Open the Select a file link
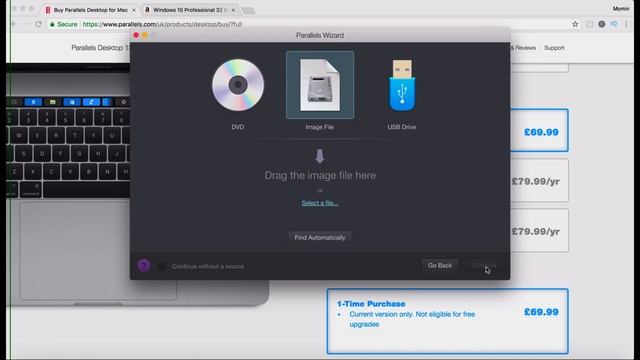This screenshot has width=640, height=360. coord(320,203)
